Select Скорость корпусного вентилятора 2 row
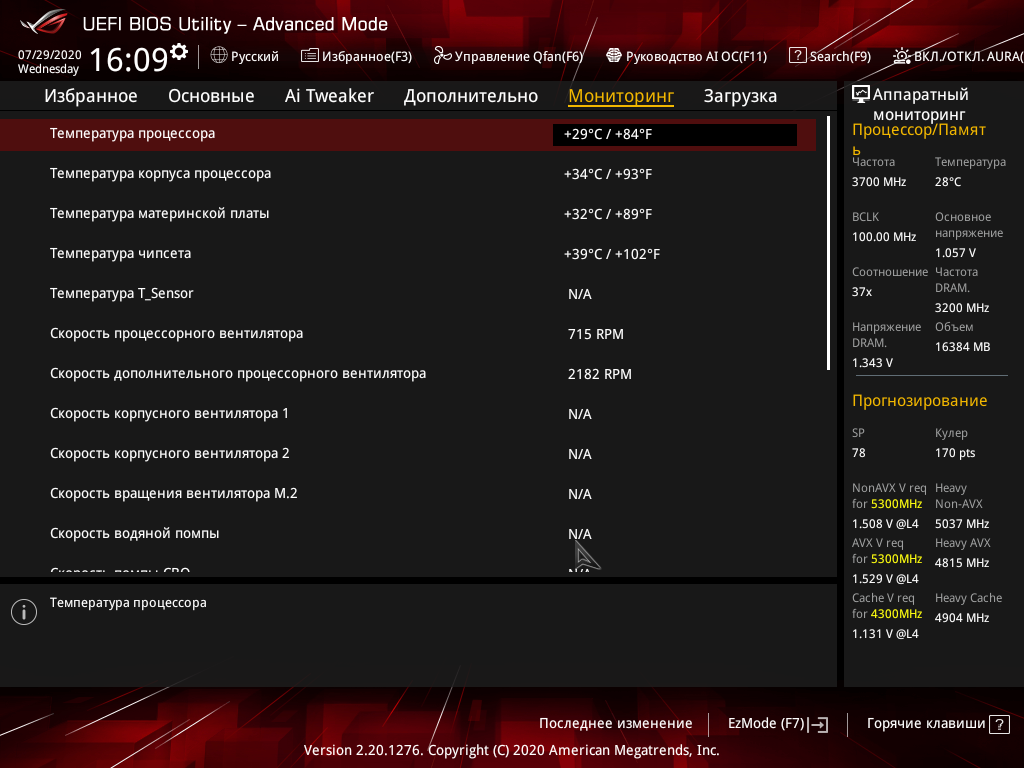 pyautogui.click(x=408, y=454)
